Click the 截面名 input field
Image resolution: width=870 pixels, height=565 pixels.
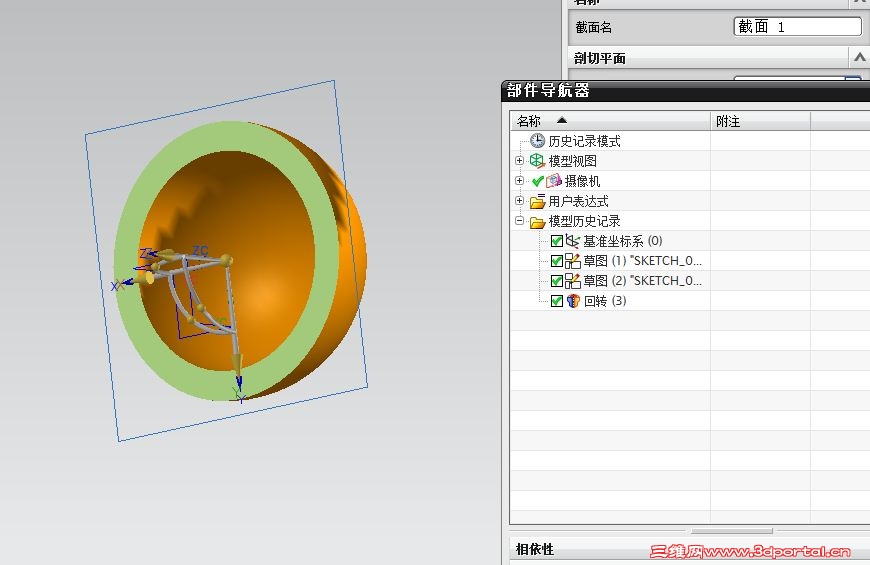[797, 27]
